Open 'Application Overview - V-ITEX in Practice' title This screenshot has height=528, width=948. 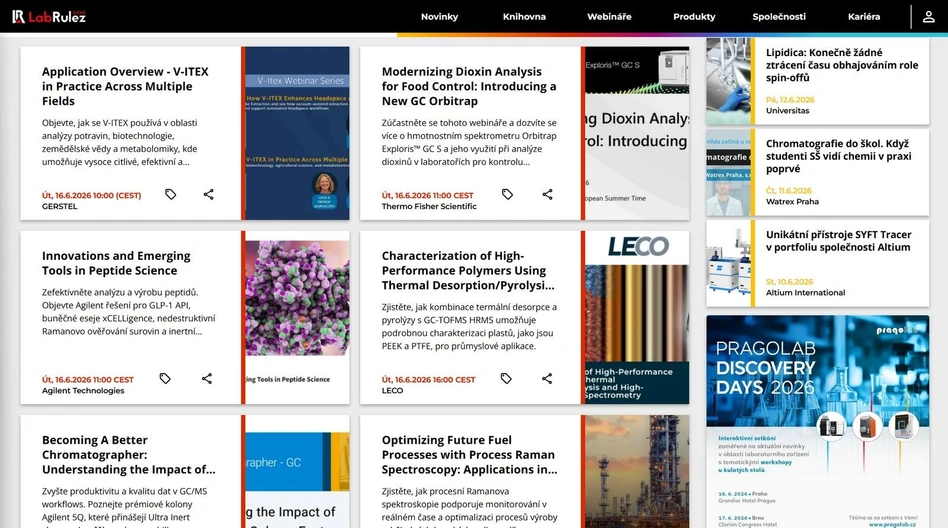point(125,86)
